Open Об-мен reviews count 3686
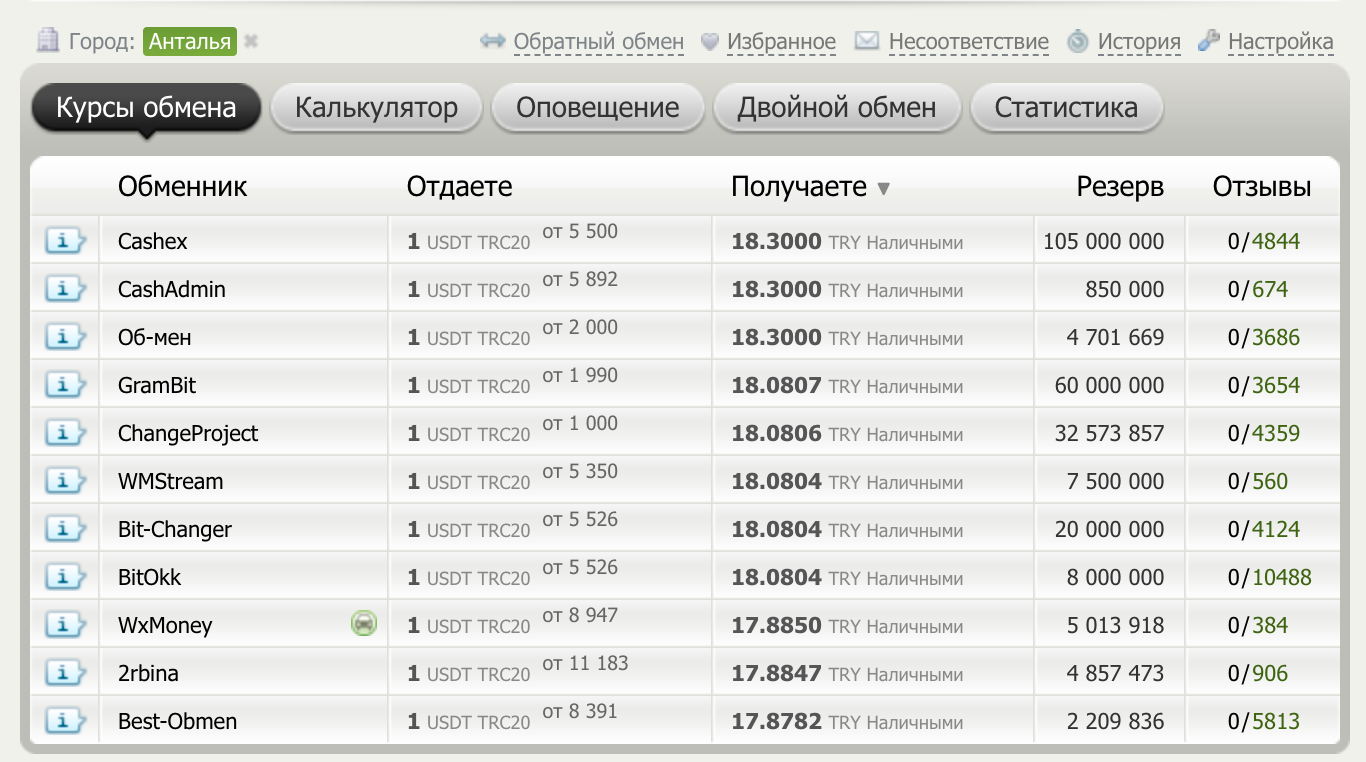1366x762 pixels. (1276, 337)
